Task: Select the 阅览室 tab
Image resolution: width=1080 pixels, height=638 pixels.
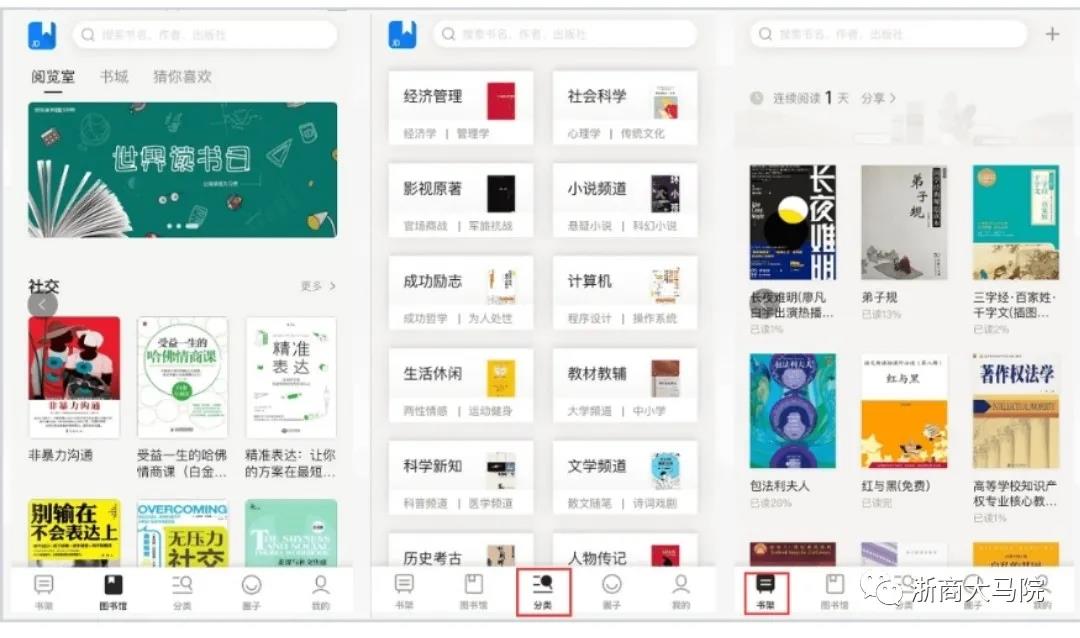Action: (53, 76)
